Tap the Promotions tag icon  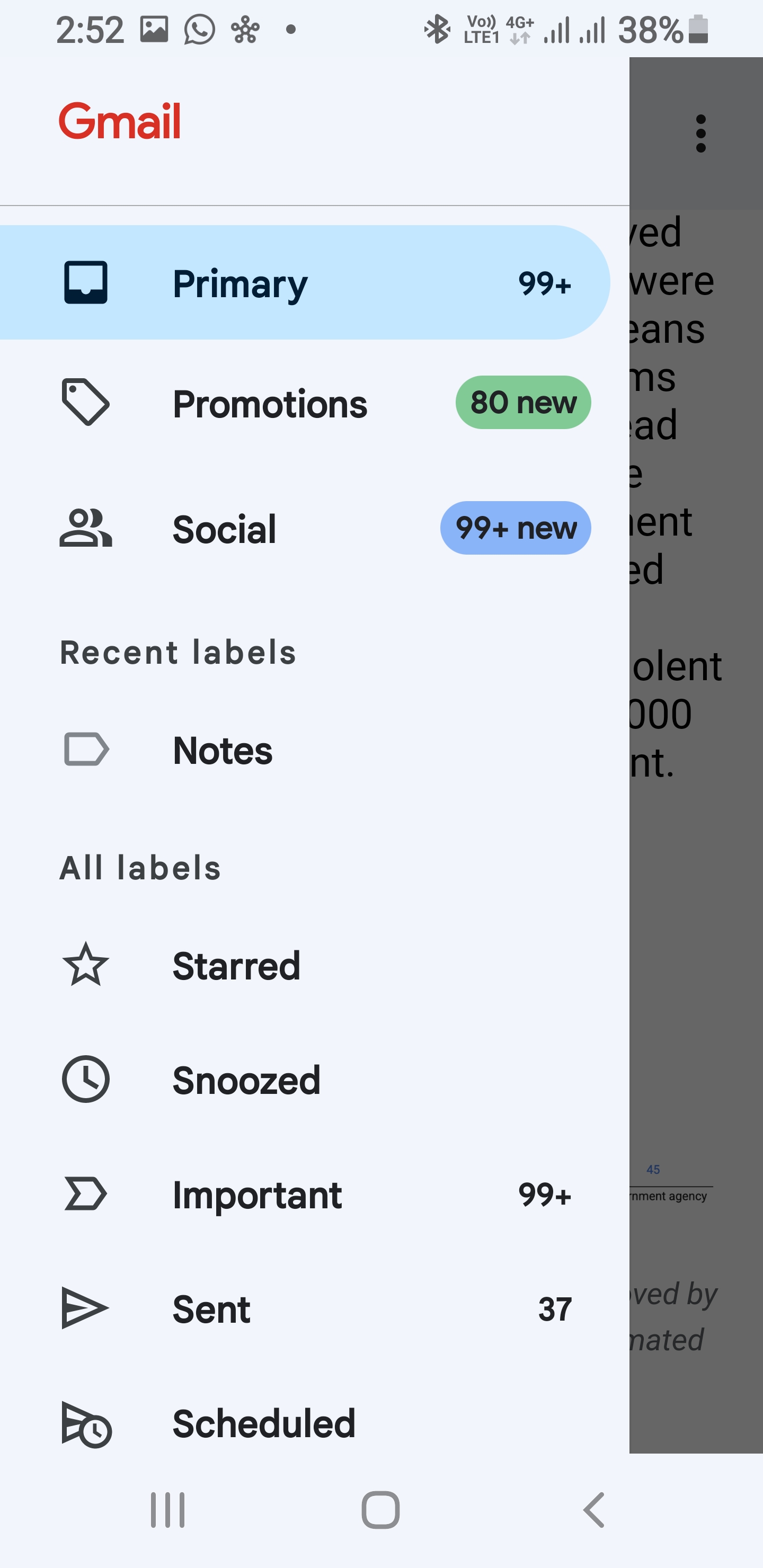coord(85,403)
